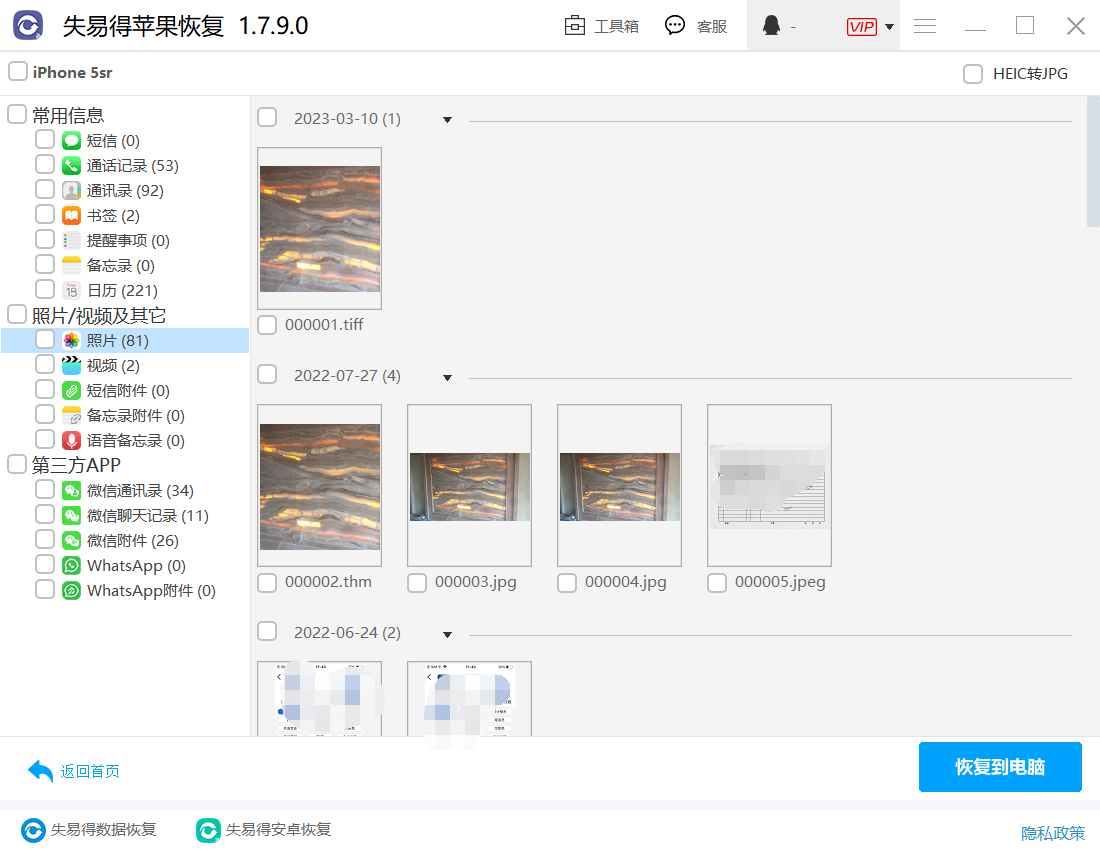Tick the checkbox for 000003.jpg
1100x850 pixels.
[x=417, y=583]
